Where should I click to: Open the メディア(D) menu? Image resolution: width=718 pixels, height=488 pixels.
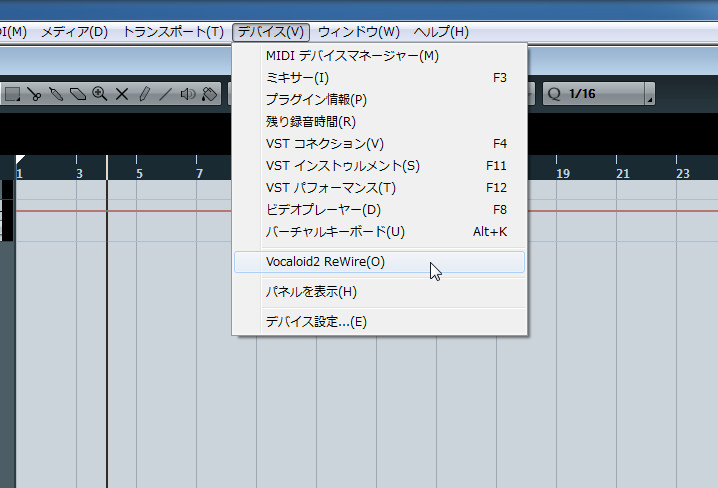[x=75, y=32]
